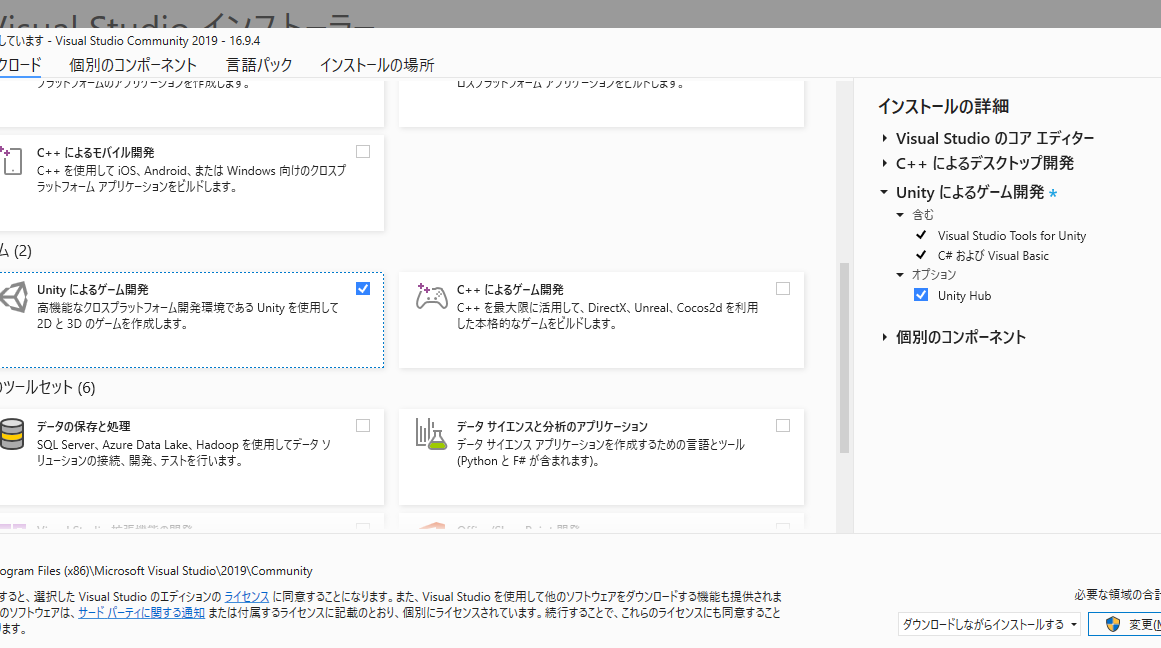Click the C++ mobile development icon
Screen dimensions: 1161x648
pos(12,163)
